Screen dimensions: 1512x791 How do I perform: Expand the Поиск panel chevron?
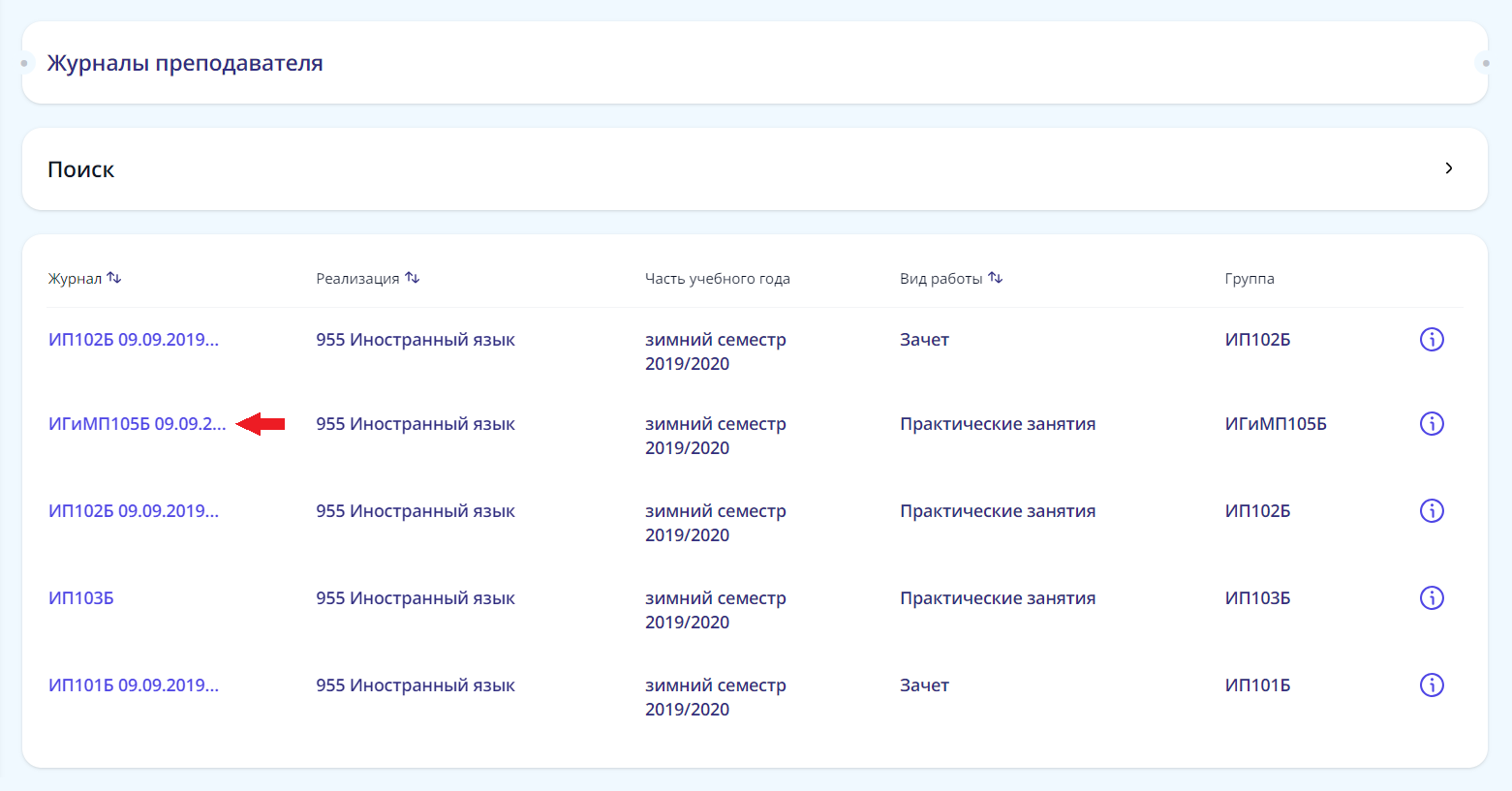1448,168
